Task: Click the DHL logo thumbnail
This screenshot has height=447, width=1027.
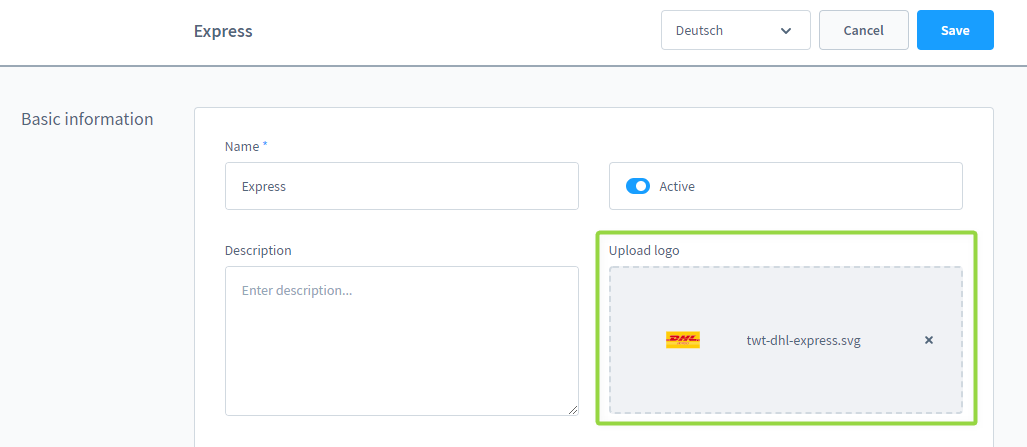Action: (x=683, y=340)
